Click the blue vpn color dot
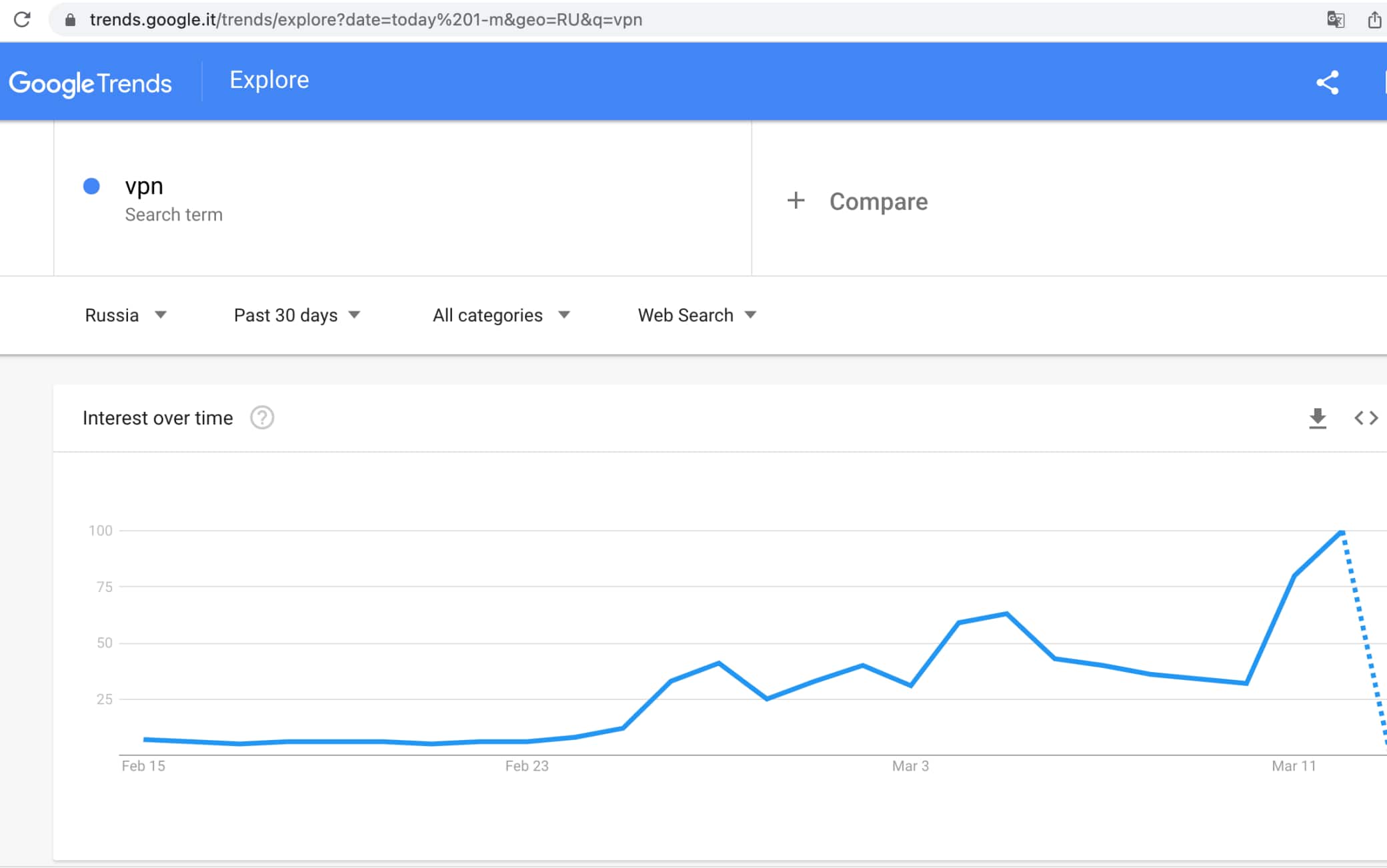1387x868 pixels. click(91, 186)
